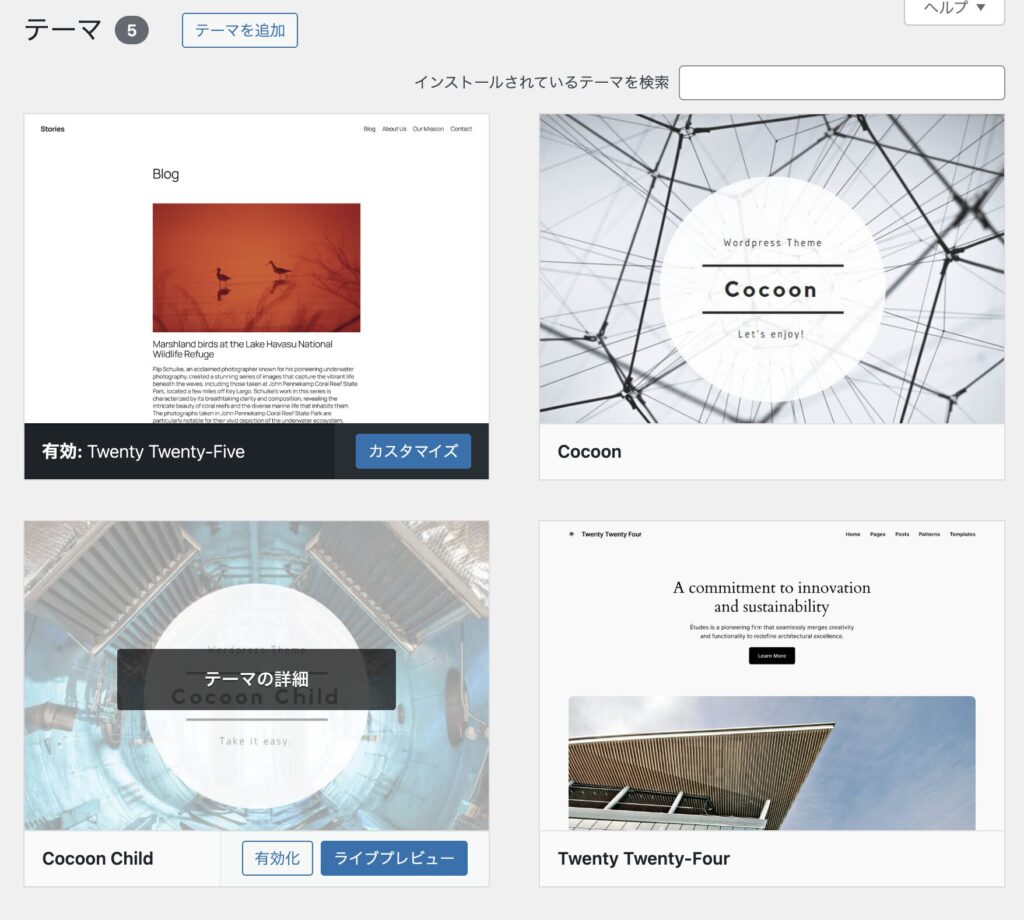This screenshot has width=1024, height=920.
Task: Focus the installed themes search field
Action: point(841,83)
